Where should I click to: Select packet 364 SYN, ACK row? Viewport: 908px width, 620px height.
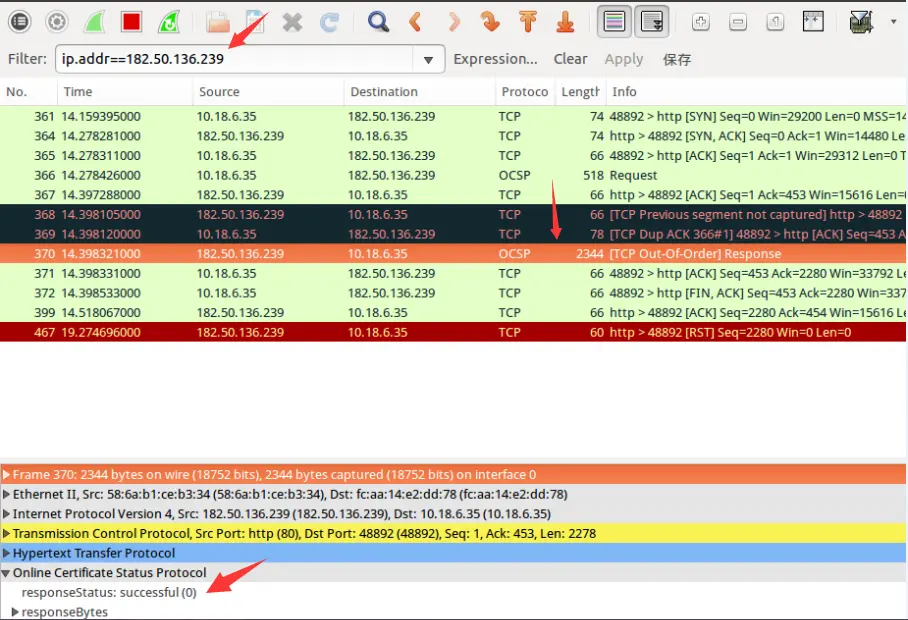coord(453,136)
